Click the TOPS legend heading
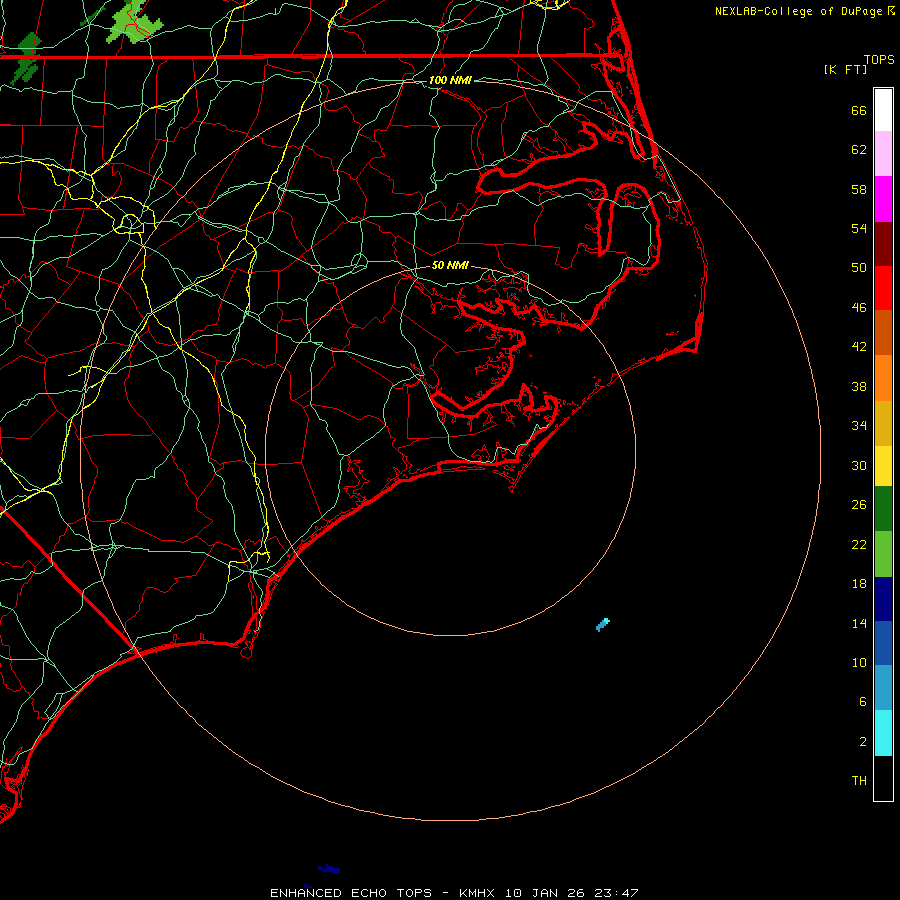Image resolution: width=900 pixels, height=900 pixels. click(878, 60)
